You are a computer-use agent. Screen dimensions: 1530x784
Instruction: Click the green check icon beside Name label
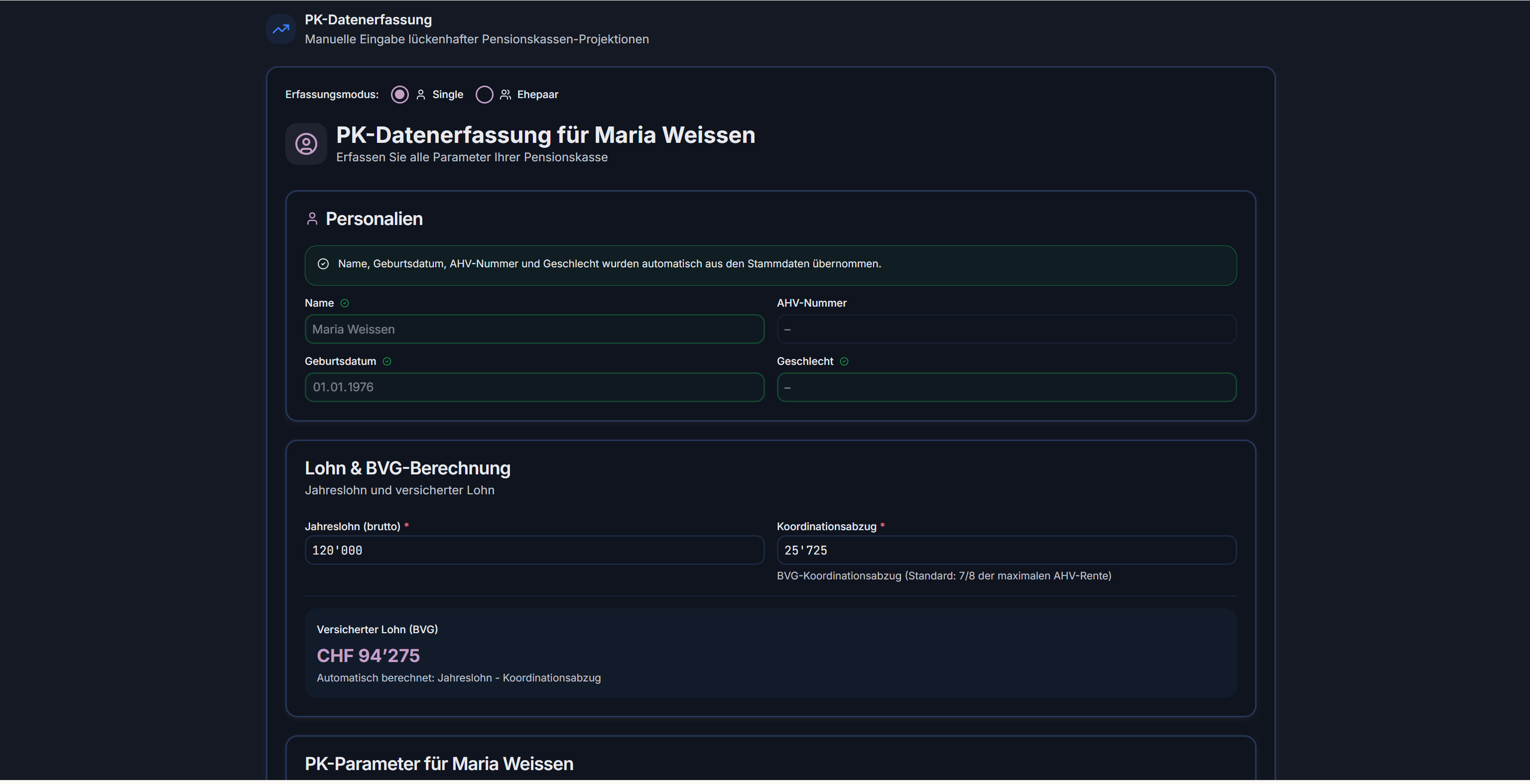click(345, 303)
